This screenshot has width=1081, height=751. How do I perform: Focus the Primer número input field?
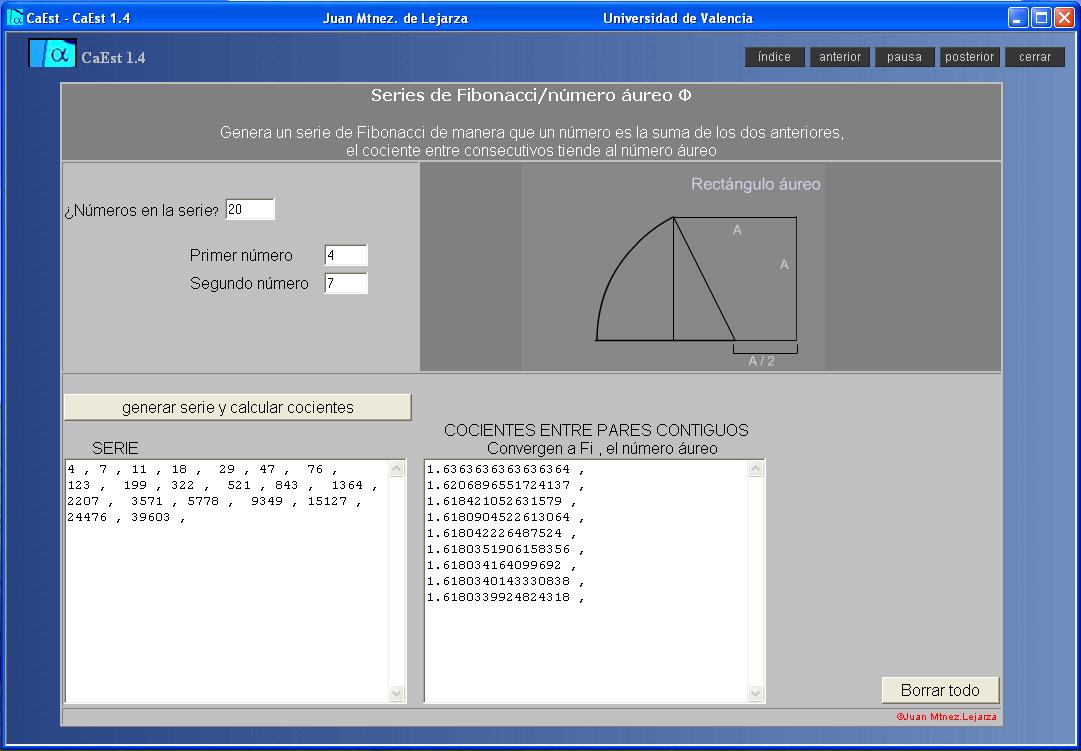click(346, 255)
